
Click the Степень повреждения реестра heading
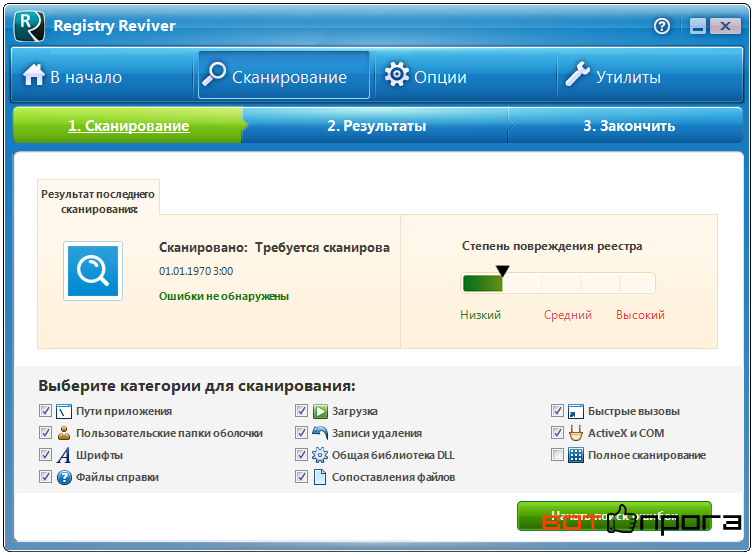click(x=552, y=246)
